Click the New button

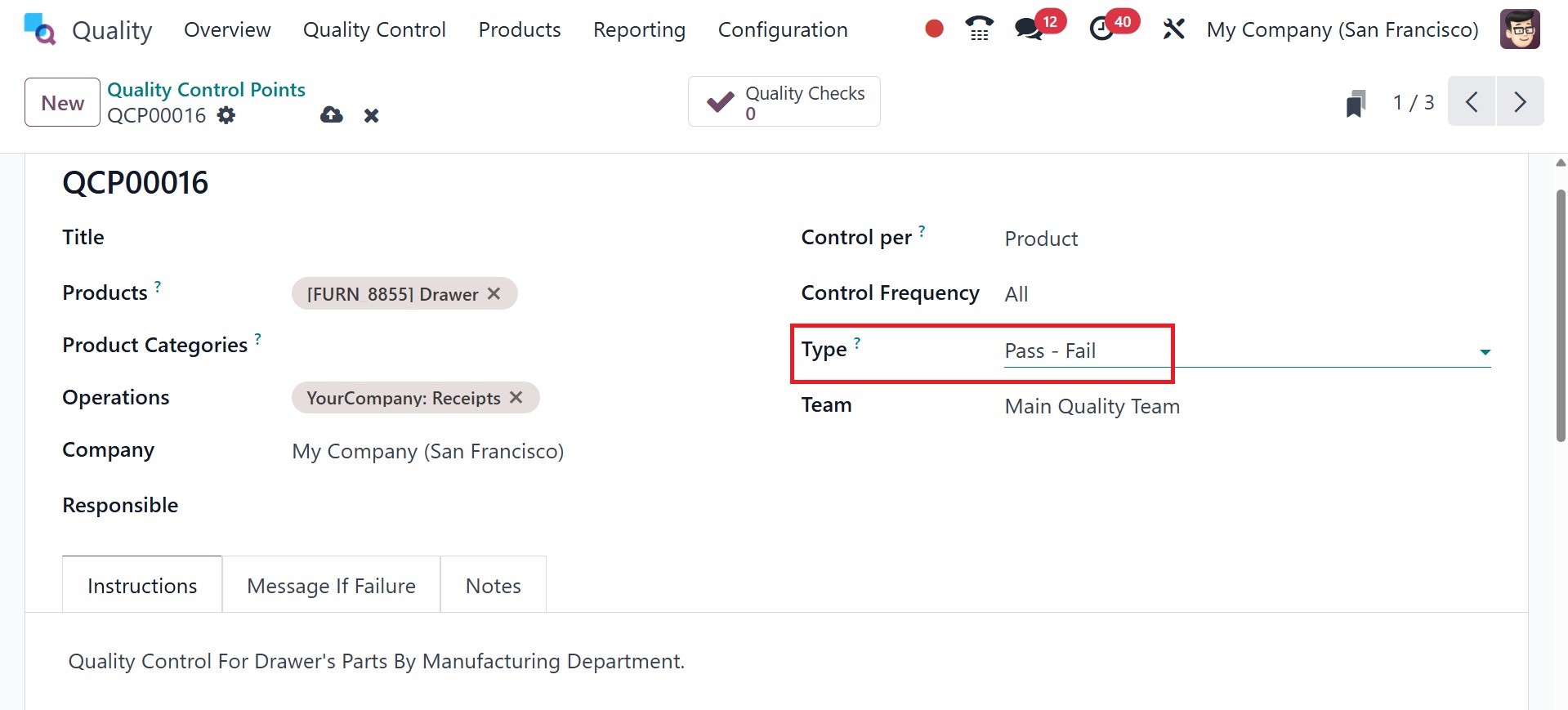(x=62, y=103)
